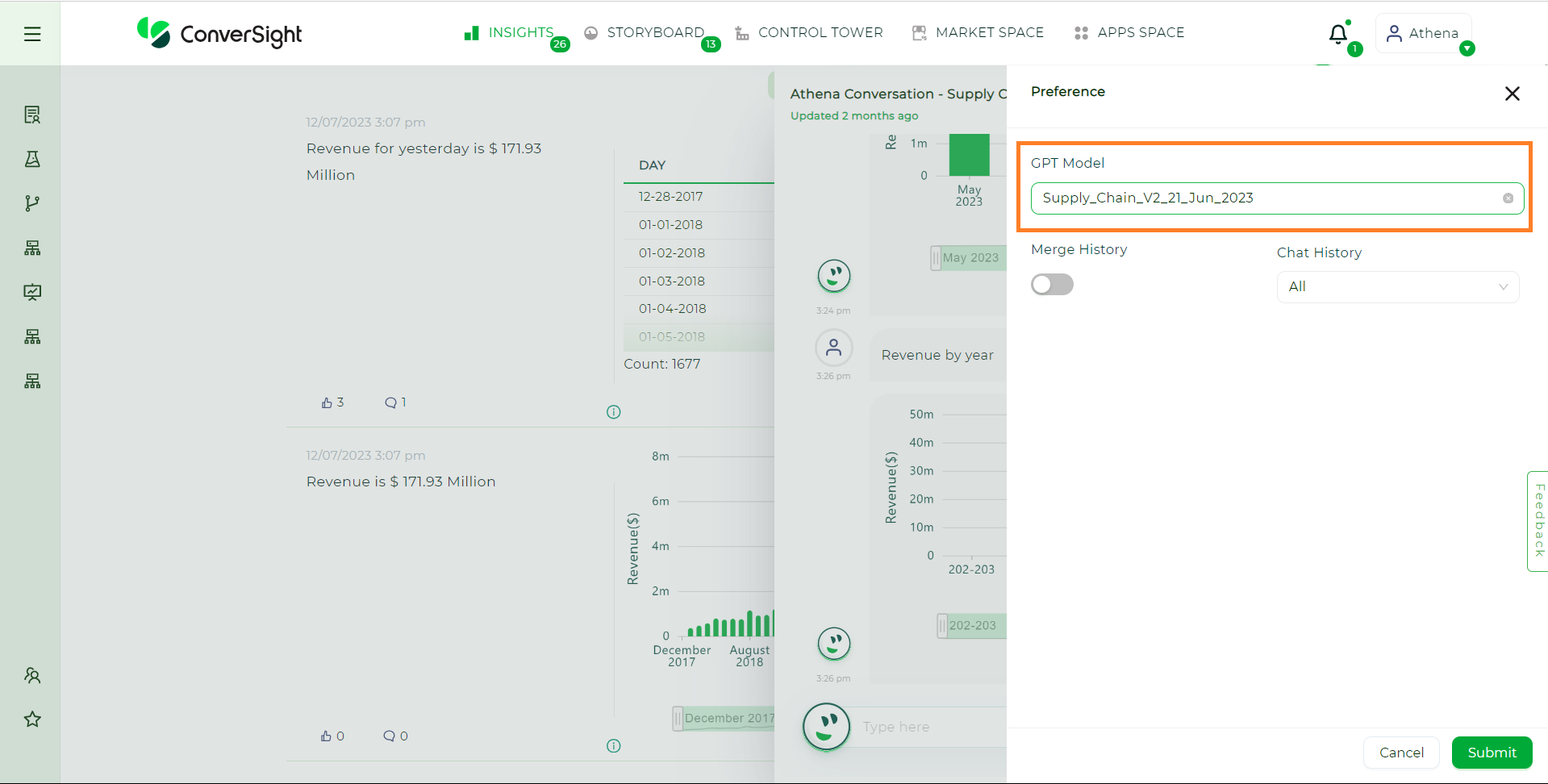The width and height of the screenshot is (1548, 784).
Task: Switch to the Storyboard tab
Action: tap(654, 33)
